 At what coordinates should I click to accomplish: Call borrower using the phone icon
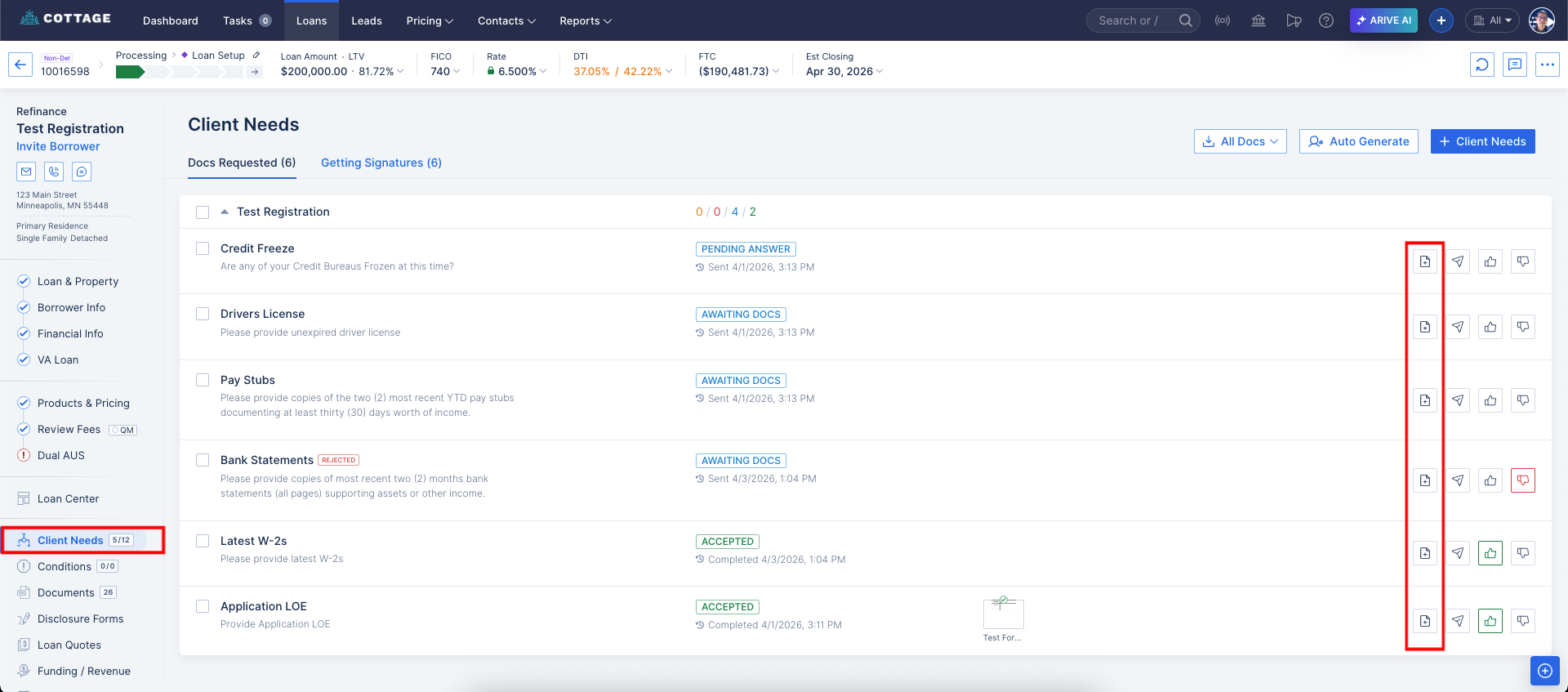coord(54,172)
